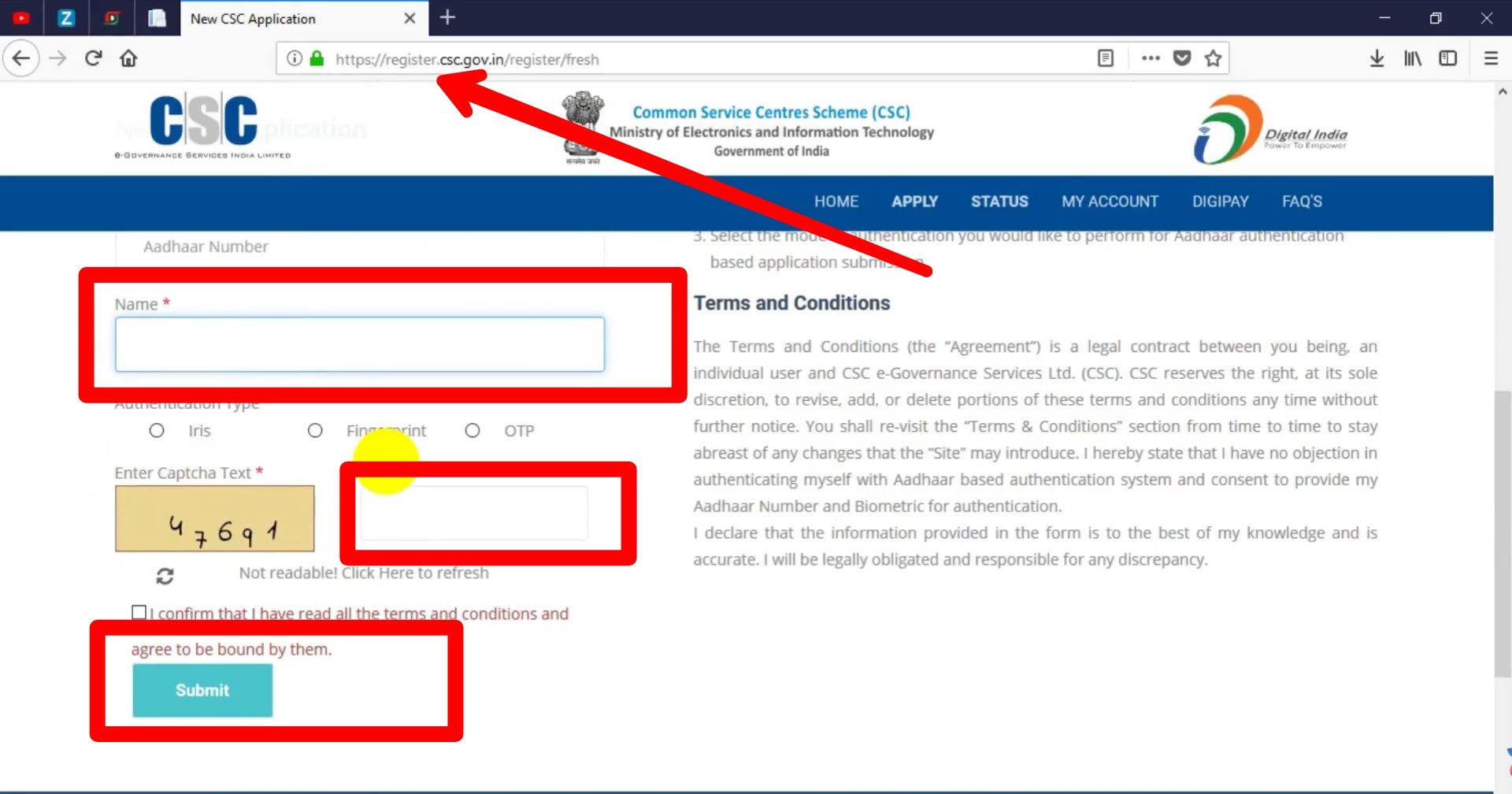Click the page vertical scrollbar thumb
The image size is (1512, 794).
click(1503, 534)
